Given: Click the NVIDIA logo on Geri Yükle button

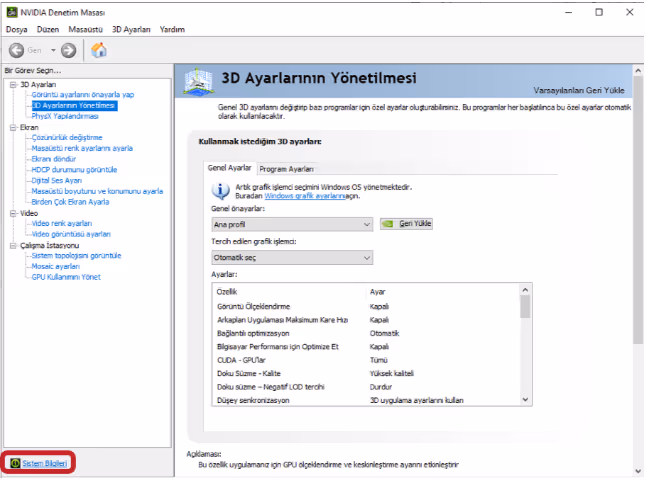Looking at the screenshot, I should pyautogui.click(x=388, y=224).
